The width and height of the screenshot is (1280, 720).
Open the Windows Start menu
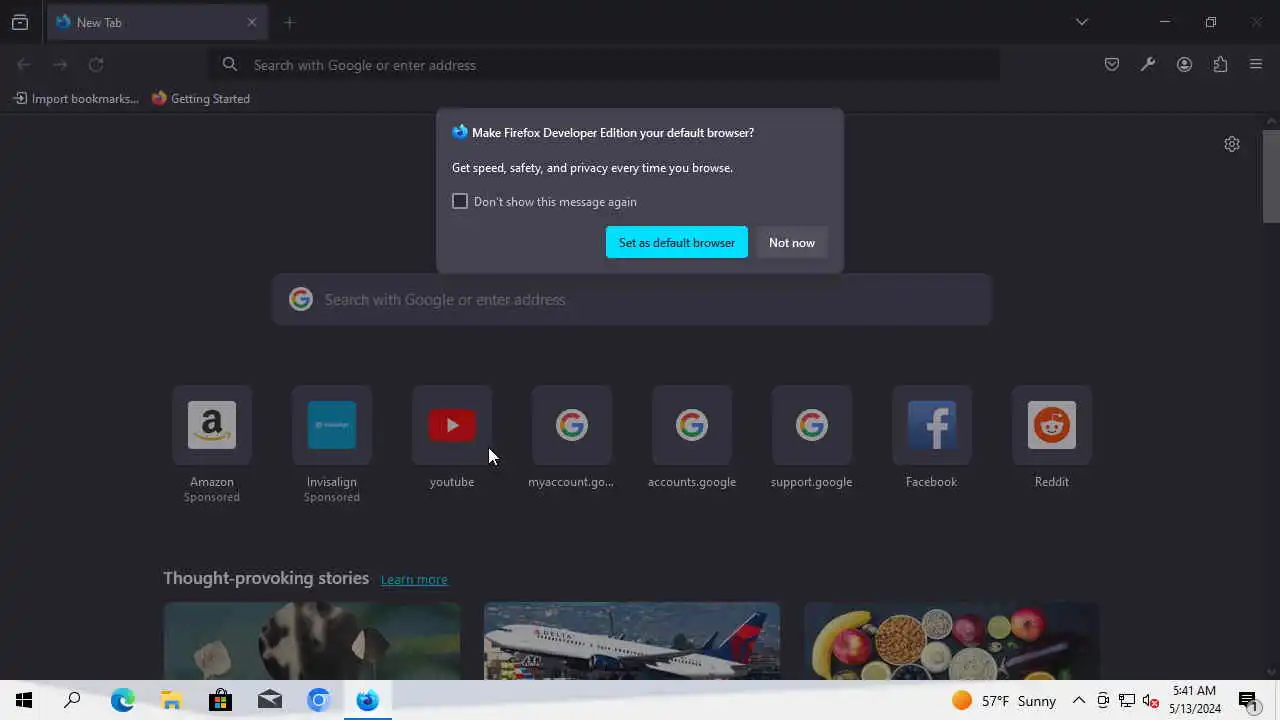pos(24,700)
